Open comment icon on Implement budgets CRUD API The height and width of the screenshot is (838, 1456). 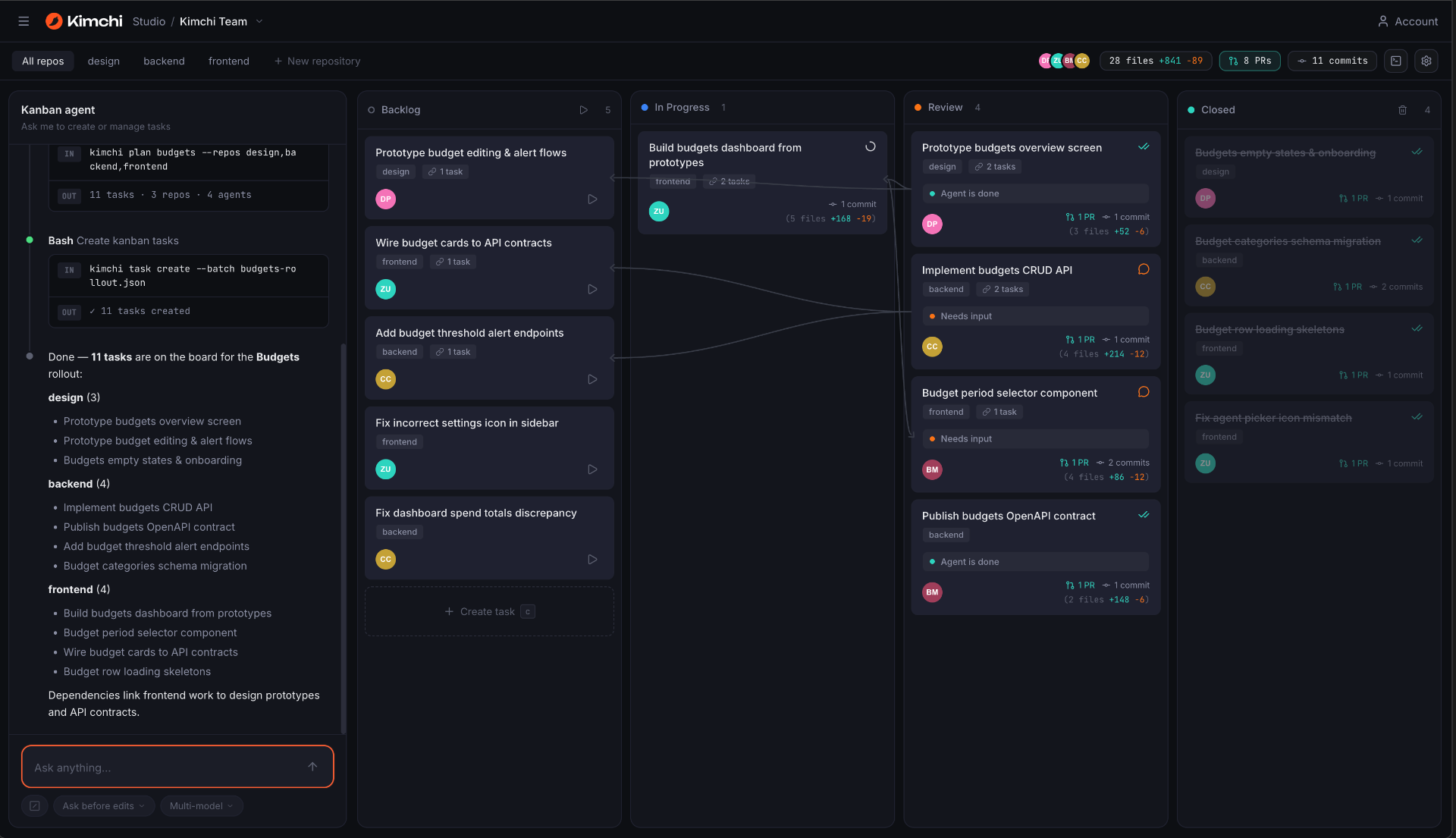1144,269
